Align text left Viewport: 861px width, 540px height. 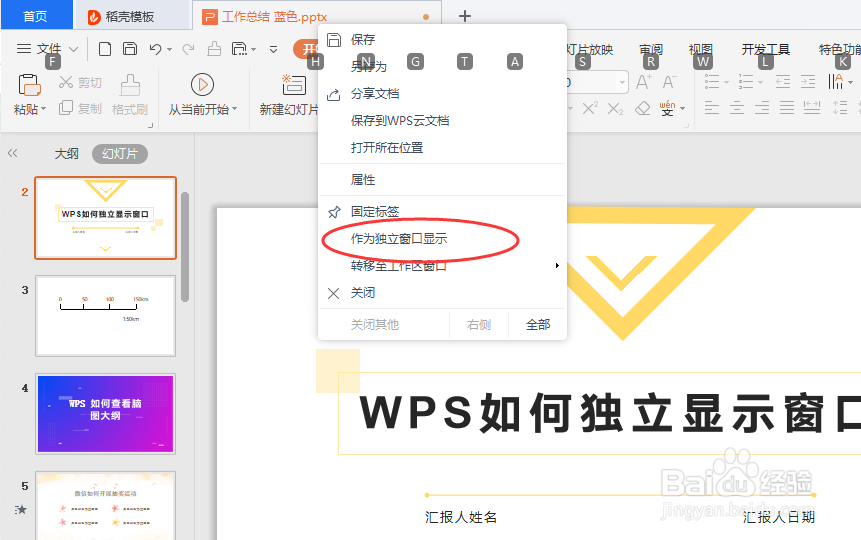(x=712, y=108)
